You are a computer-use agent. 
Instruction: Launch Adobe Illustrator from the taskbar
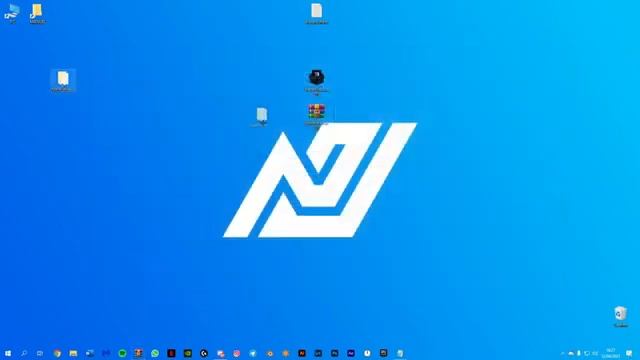[x=302, y=353]
